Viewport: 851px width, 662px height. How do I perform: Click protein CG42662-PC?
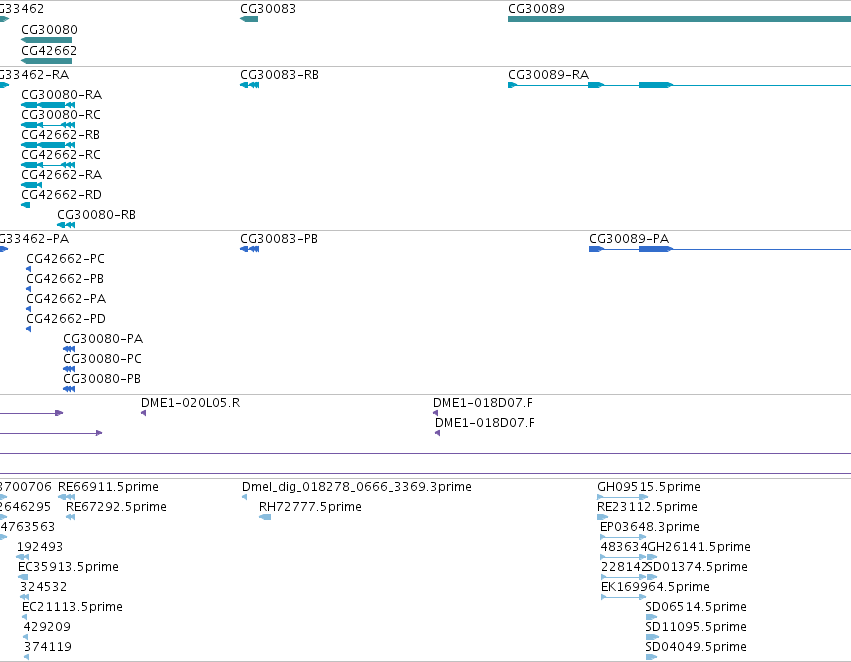(65, 259)
